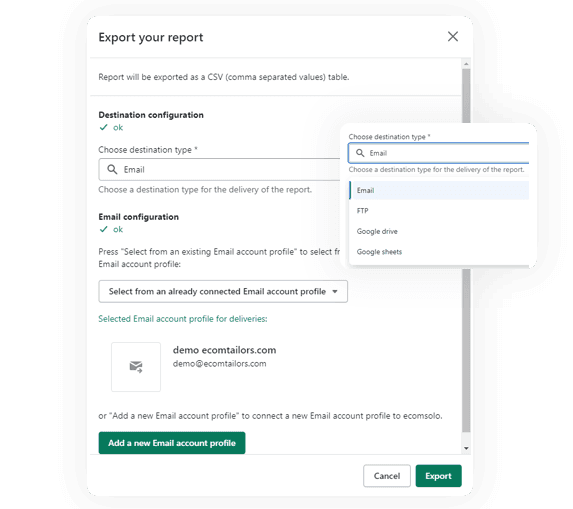Screen dimensions: 573x509
Task: Click the Cancel button
Action: [x=387, y=476]
